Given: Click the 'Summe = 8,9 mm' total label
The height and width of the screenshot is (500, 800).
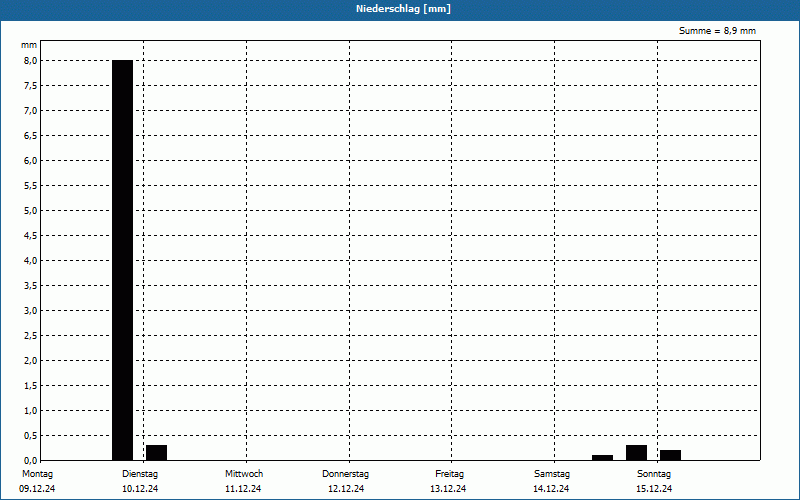Looking at the screenshot, I should tap(717, 31).
